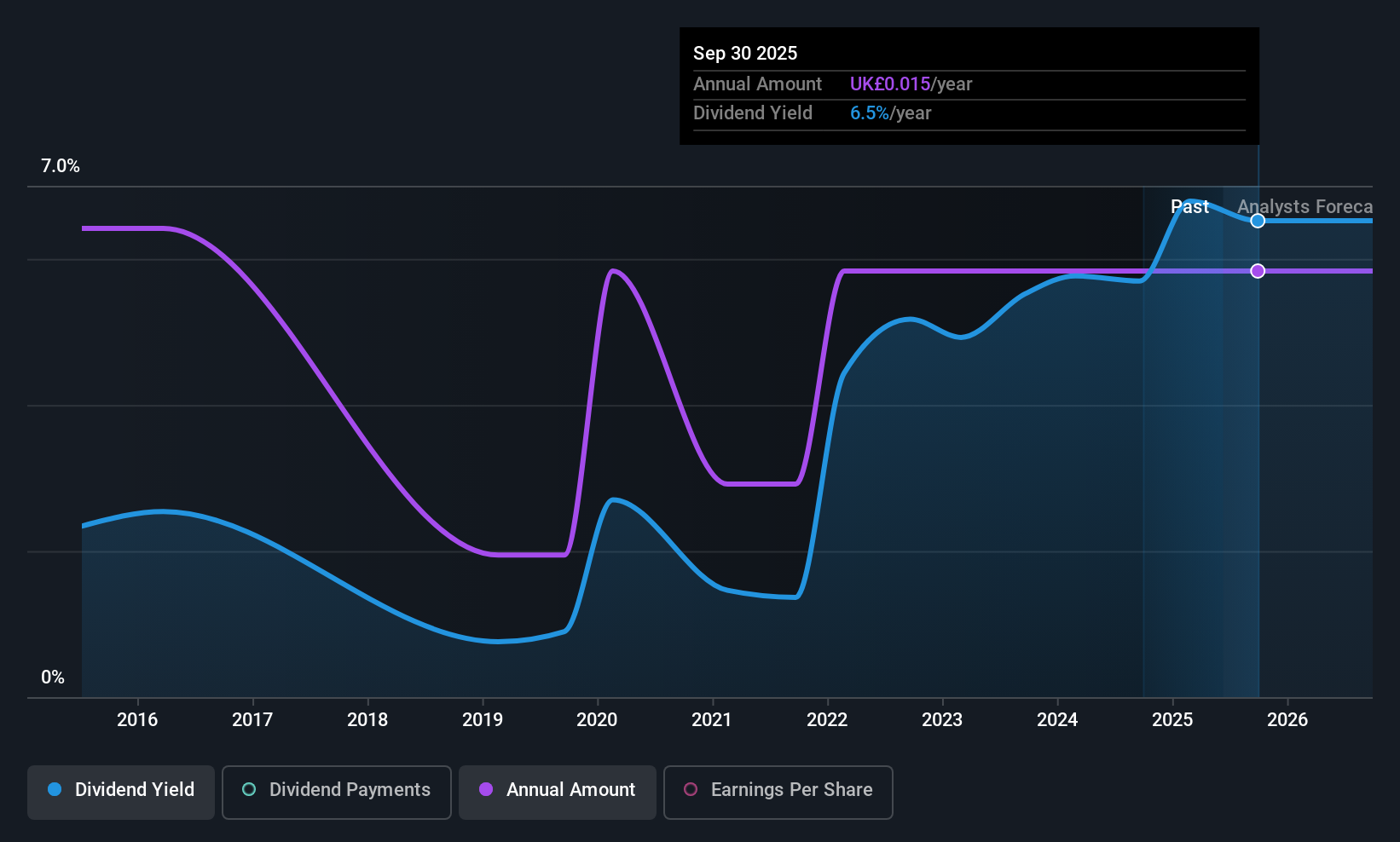Click the pink Earnings Per Share circle

tap(691, 789)
